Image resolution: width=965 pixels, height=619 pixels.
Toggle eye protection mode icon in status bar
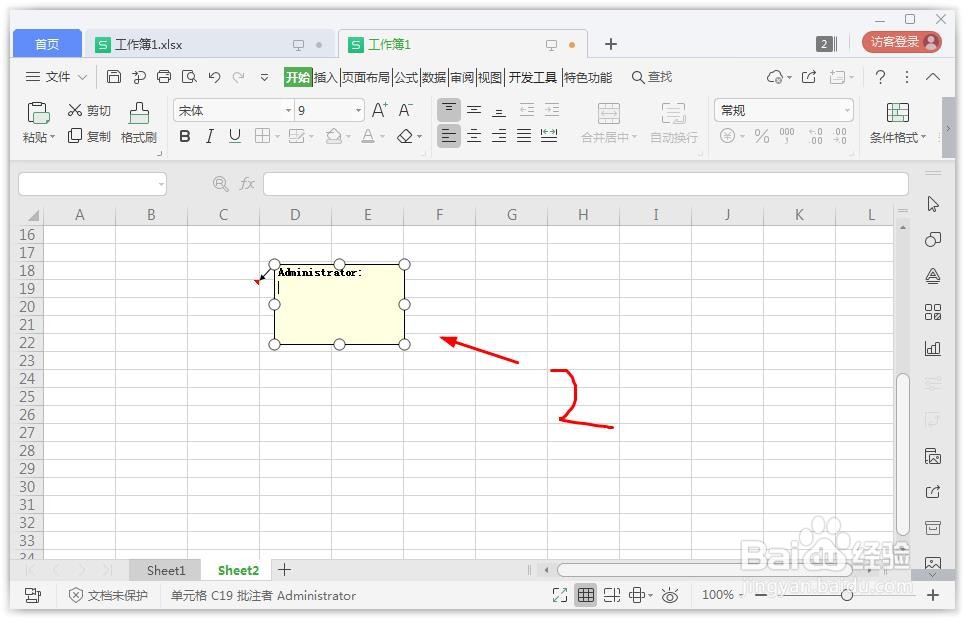670,595
